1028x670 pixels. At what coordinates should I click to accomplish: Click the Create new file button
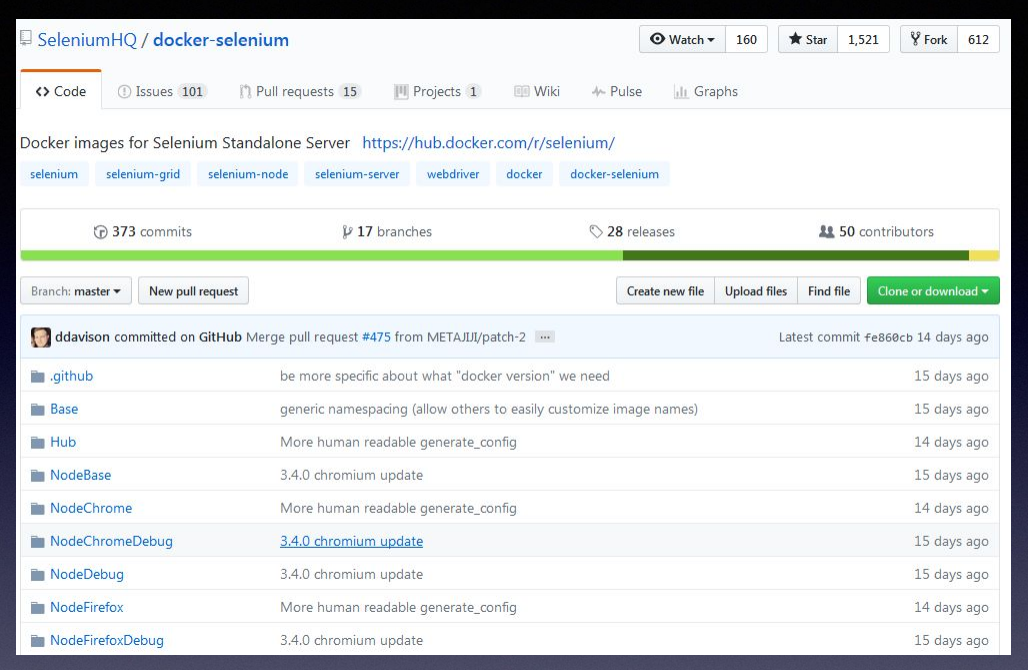(665, 291)
